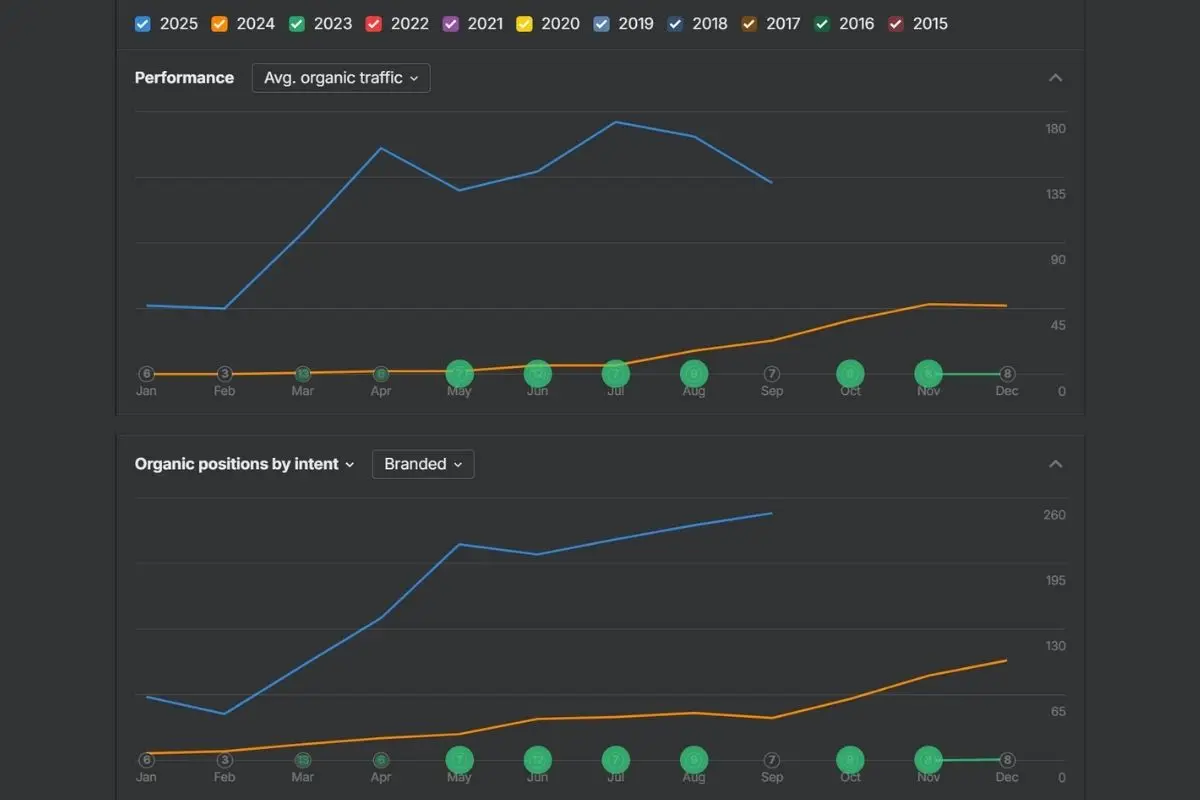
Task: Collapse the Performance panel with chevron
Action: [1055, 78]
